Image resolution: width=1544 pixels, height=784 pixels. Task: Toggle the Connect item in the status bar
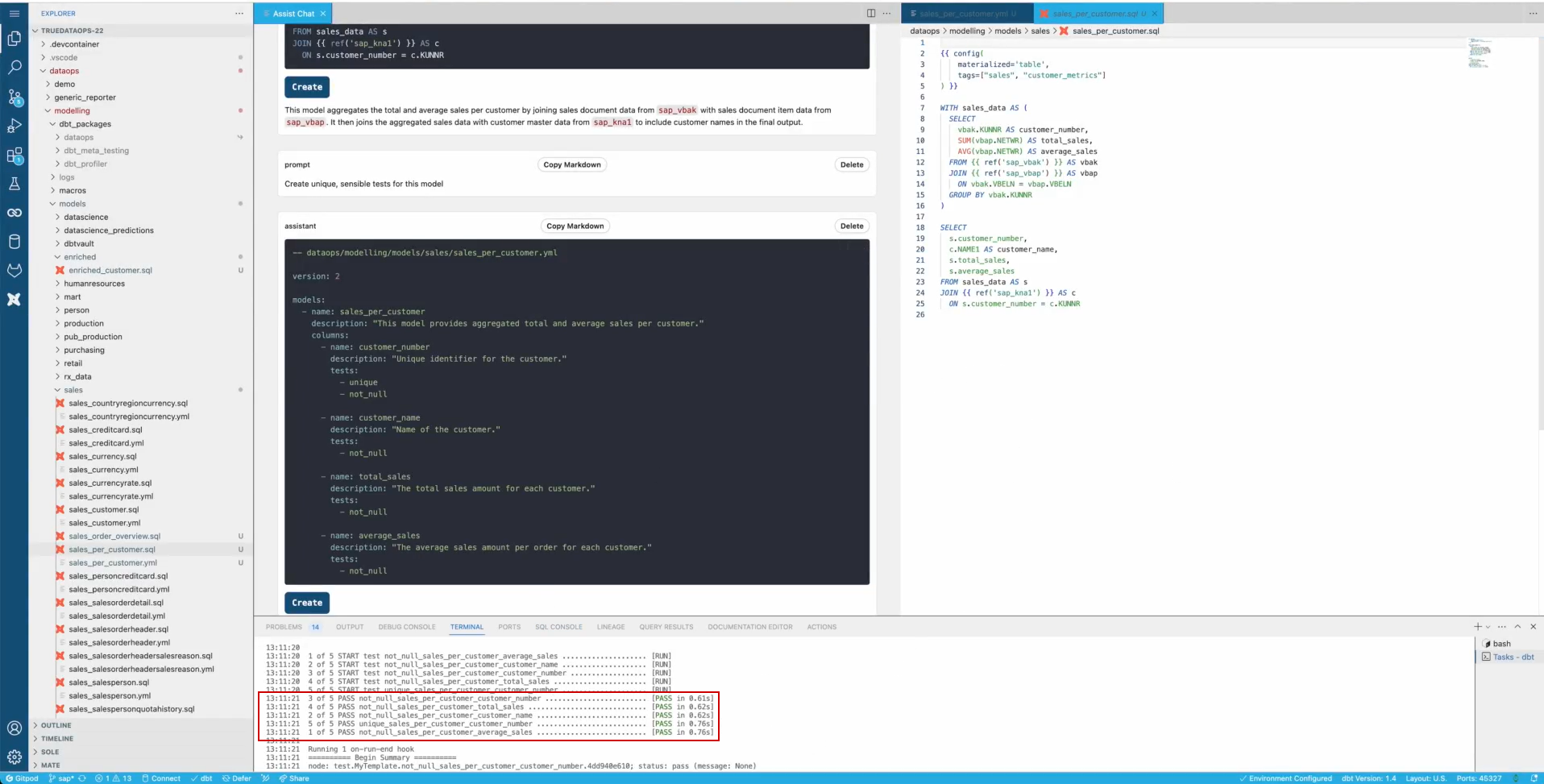pyautogui.click(x=162, y=778)
